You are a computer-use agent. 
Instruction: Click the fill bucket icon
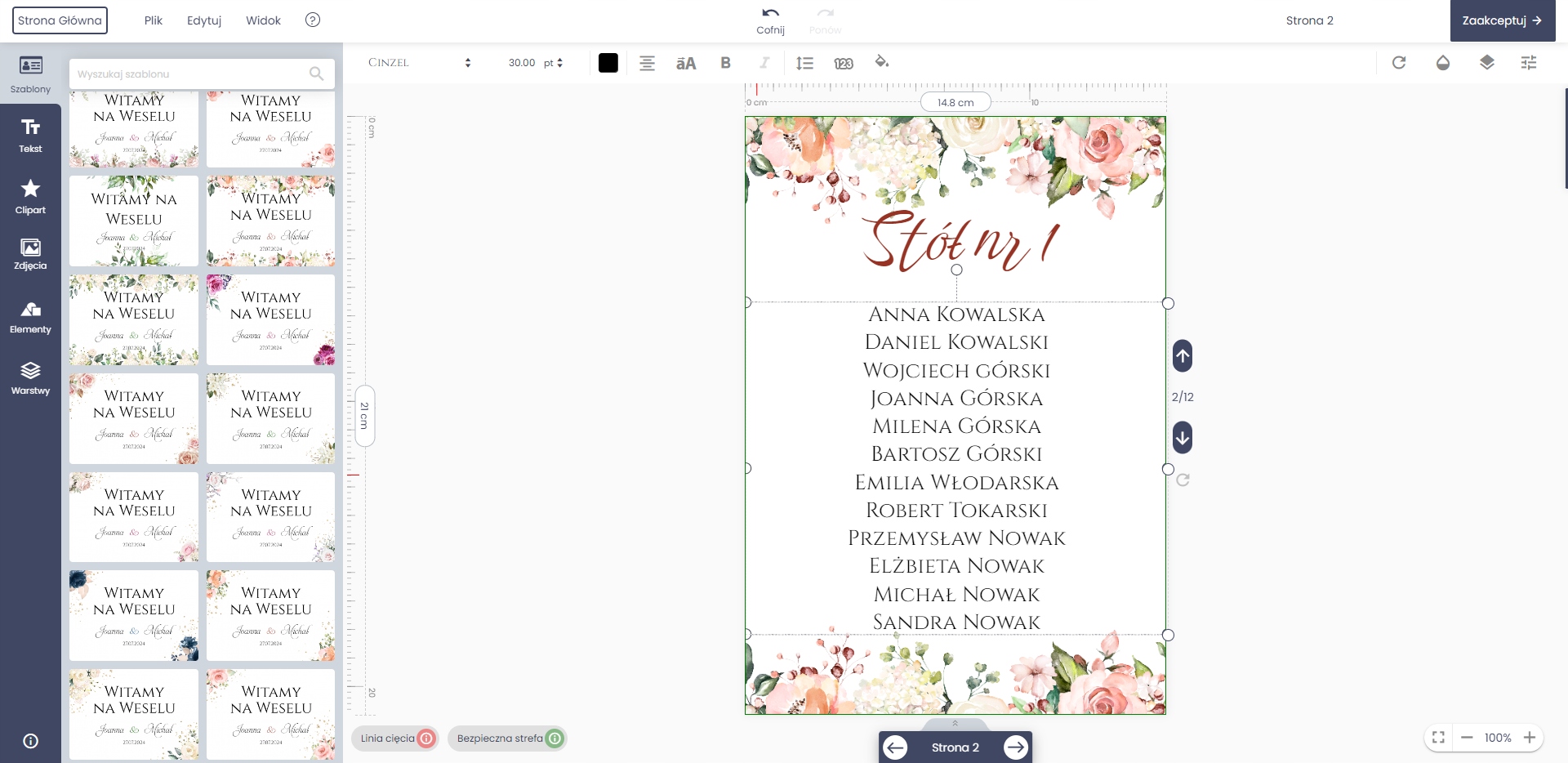(x=881, y=62)
